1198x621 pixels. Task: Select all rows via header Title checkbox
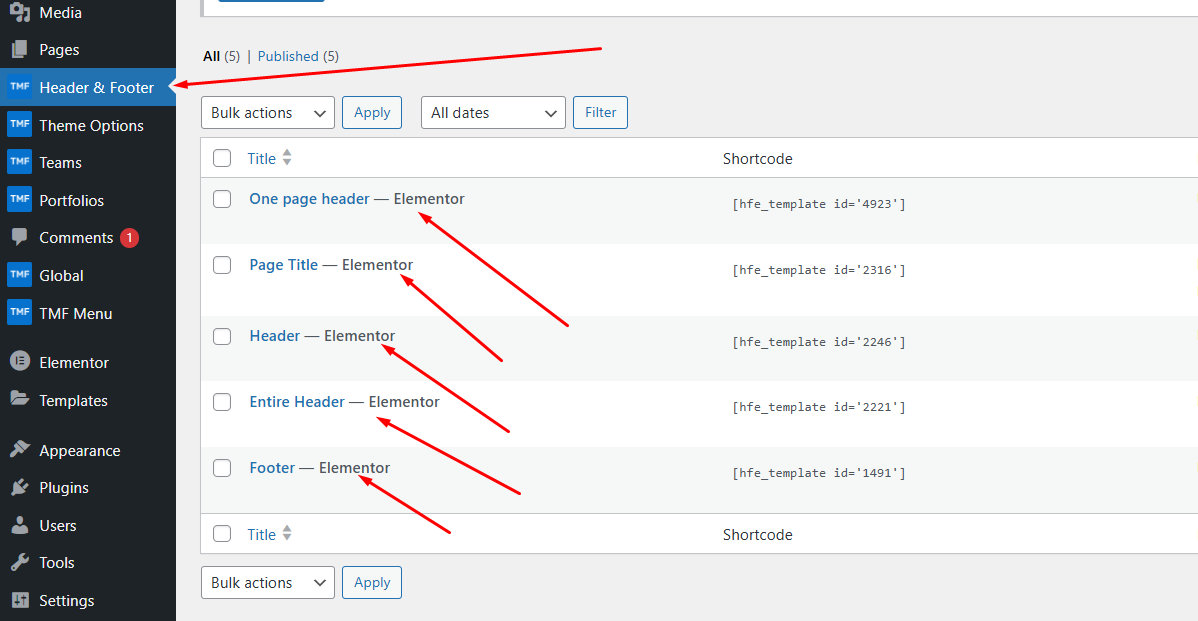click(x=222, y=158)
